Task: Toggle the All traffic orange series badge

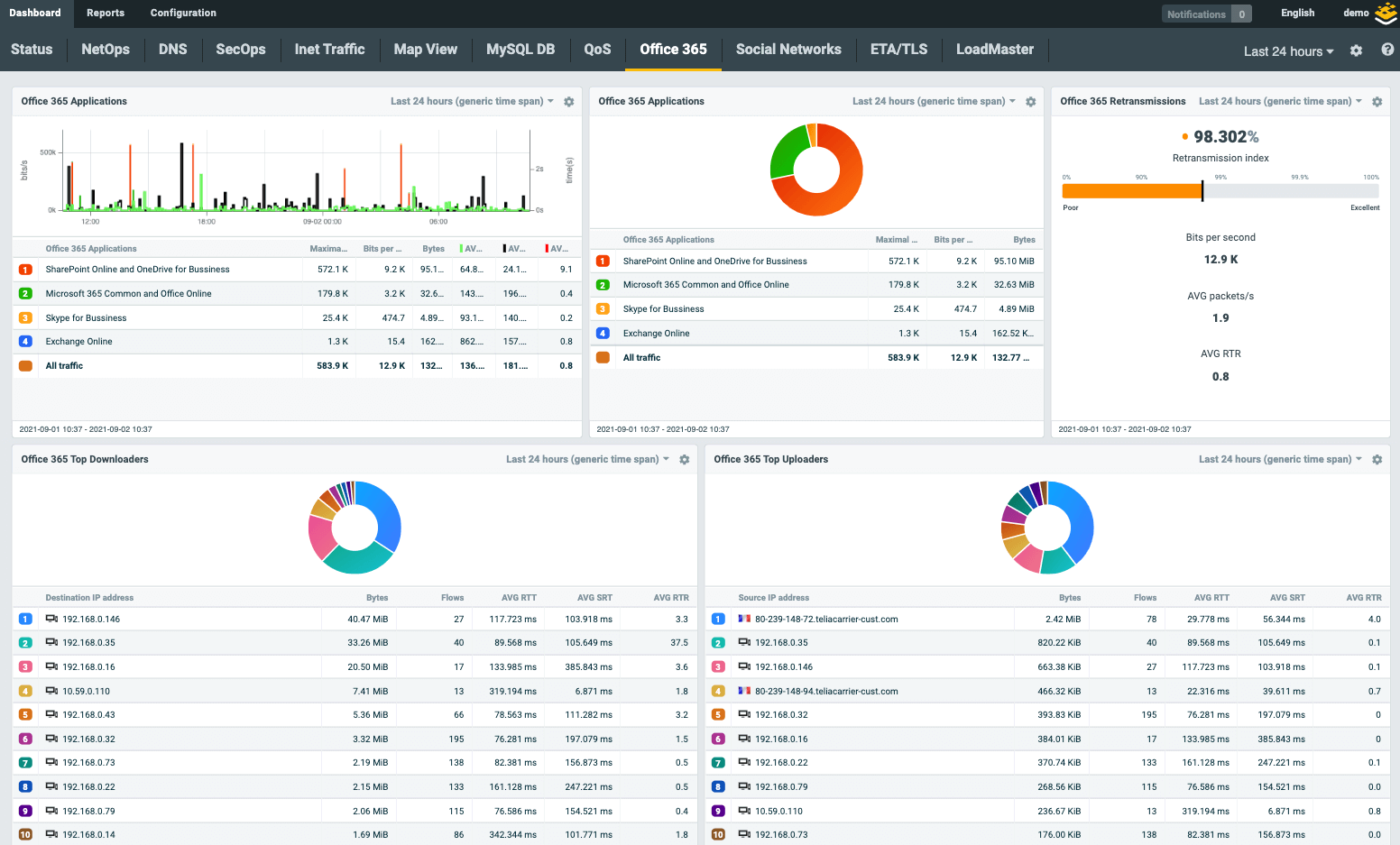Action: pyautogui.click(x=25, y=366)
